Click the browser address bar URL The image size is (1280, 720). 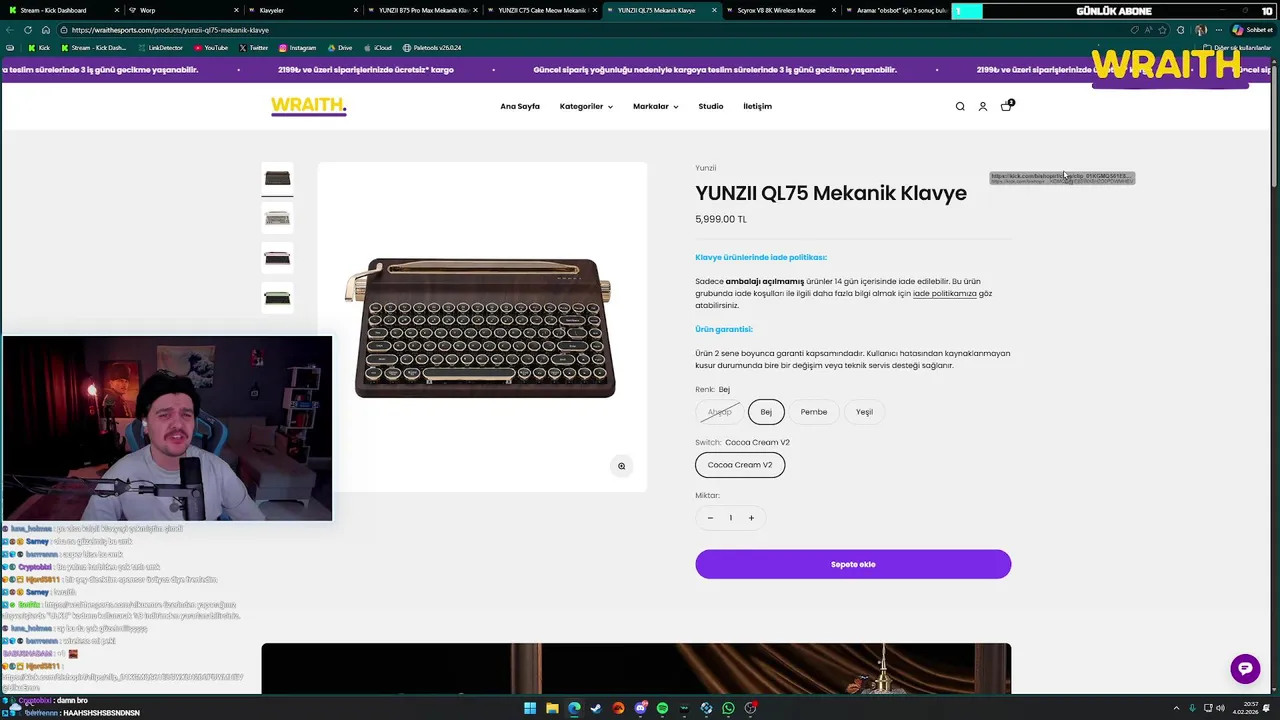tap(170, 30)
